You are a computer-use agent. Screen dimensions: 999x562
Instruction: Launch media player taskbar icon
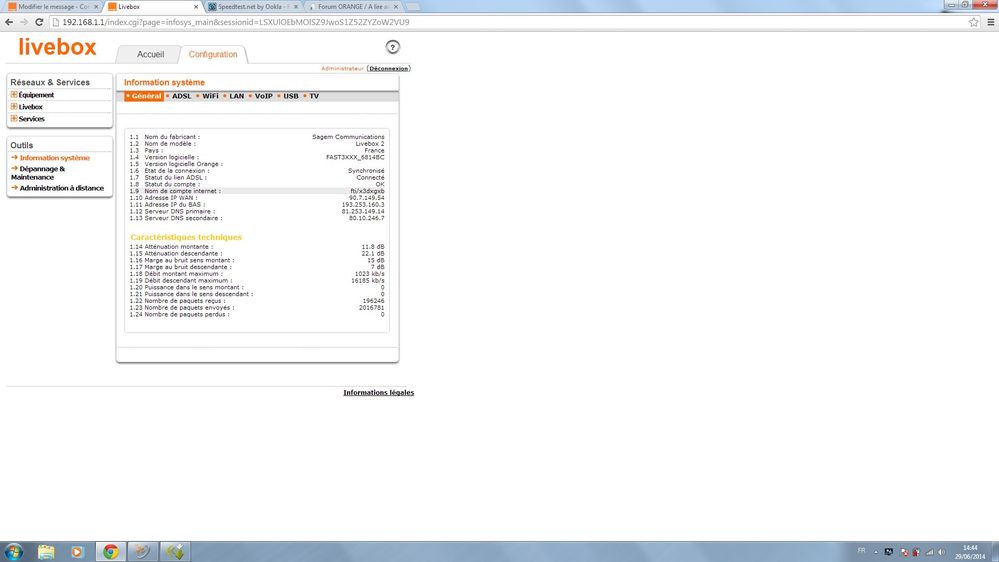[76, 552]
